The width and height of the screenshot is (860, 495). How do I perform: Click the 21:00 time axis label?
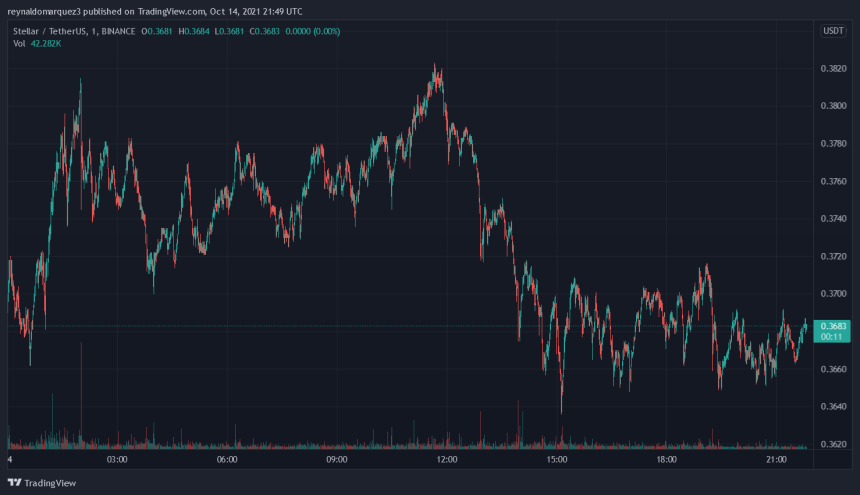777,460
